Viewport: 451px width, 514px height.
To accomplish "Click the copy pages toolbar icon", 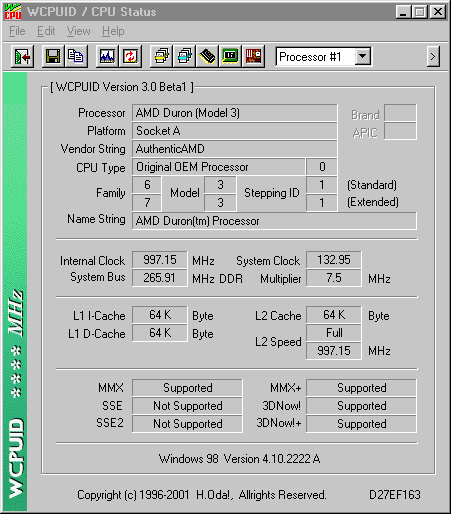I will pyautogui.click(x=76, y=56).
